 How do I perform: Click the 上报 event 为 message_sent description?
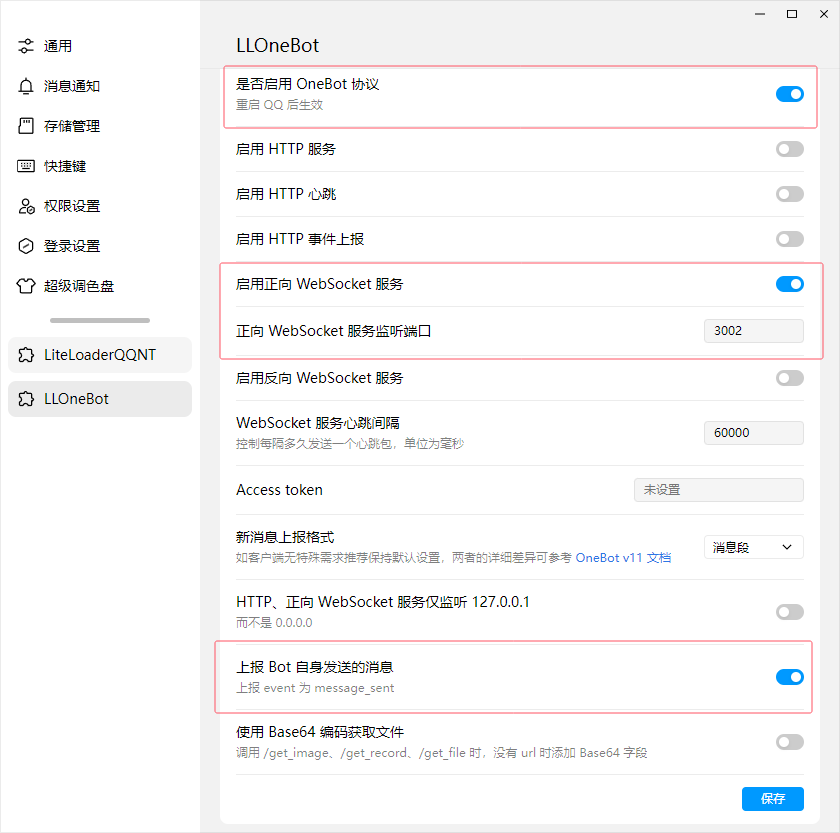point(315,688)
